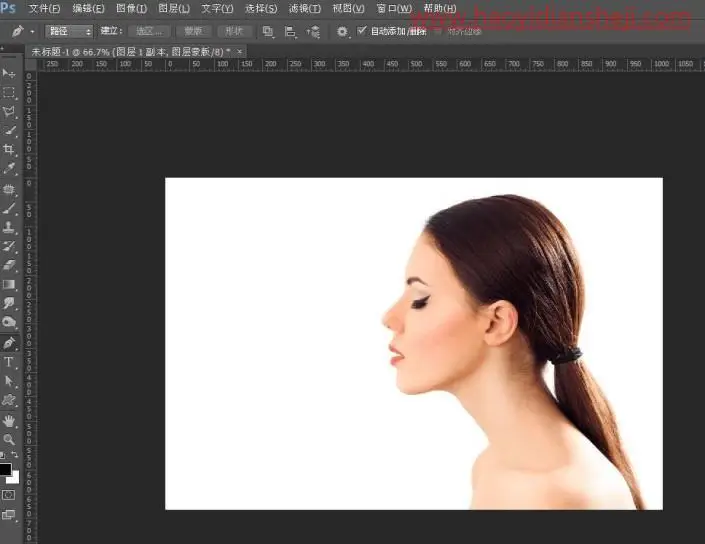Select the Hand tool
The image size is (705, 544).
pyautogui.click(x=9, y=421)
